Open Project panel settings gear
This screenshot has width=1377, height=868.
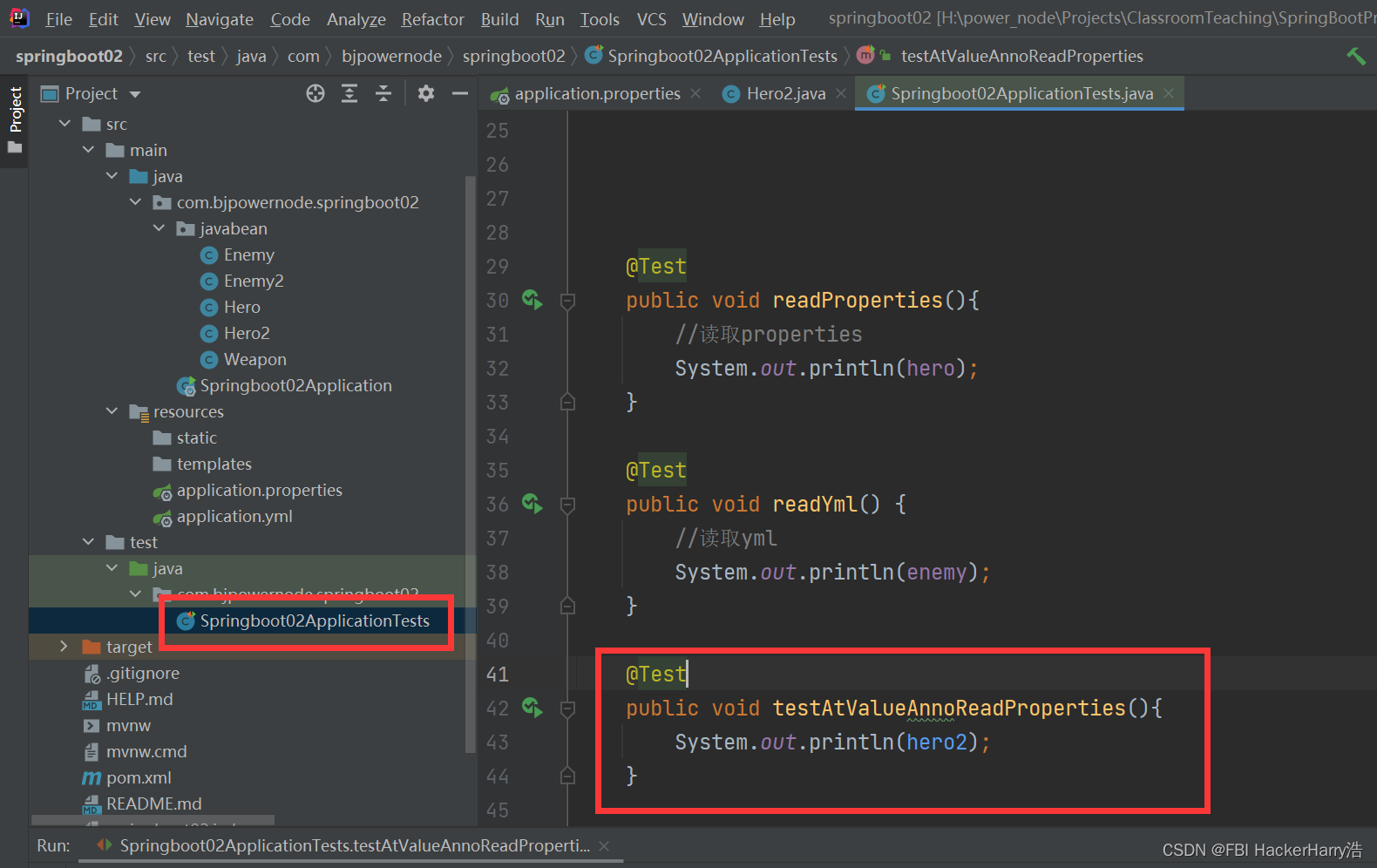click(x=426, y=93)
